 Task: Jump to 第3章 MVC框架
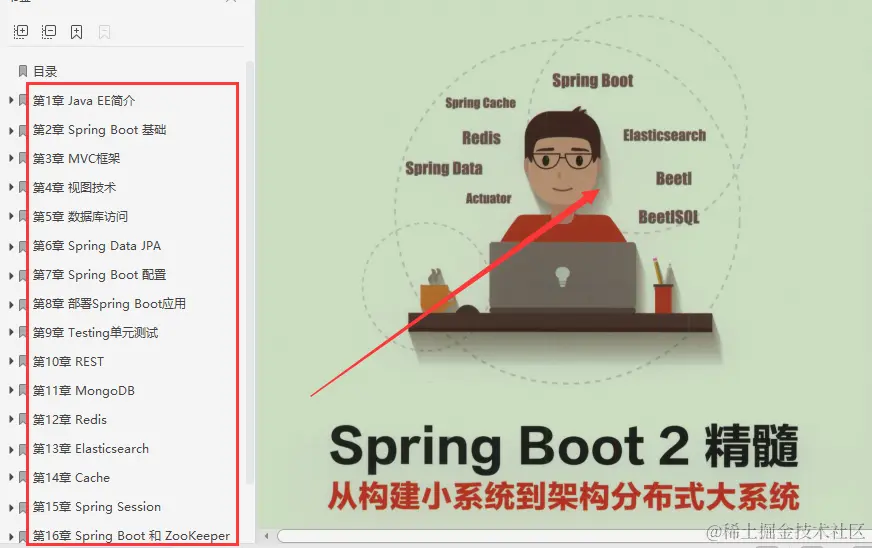[x=76, y=159]
